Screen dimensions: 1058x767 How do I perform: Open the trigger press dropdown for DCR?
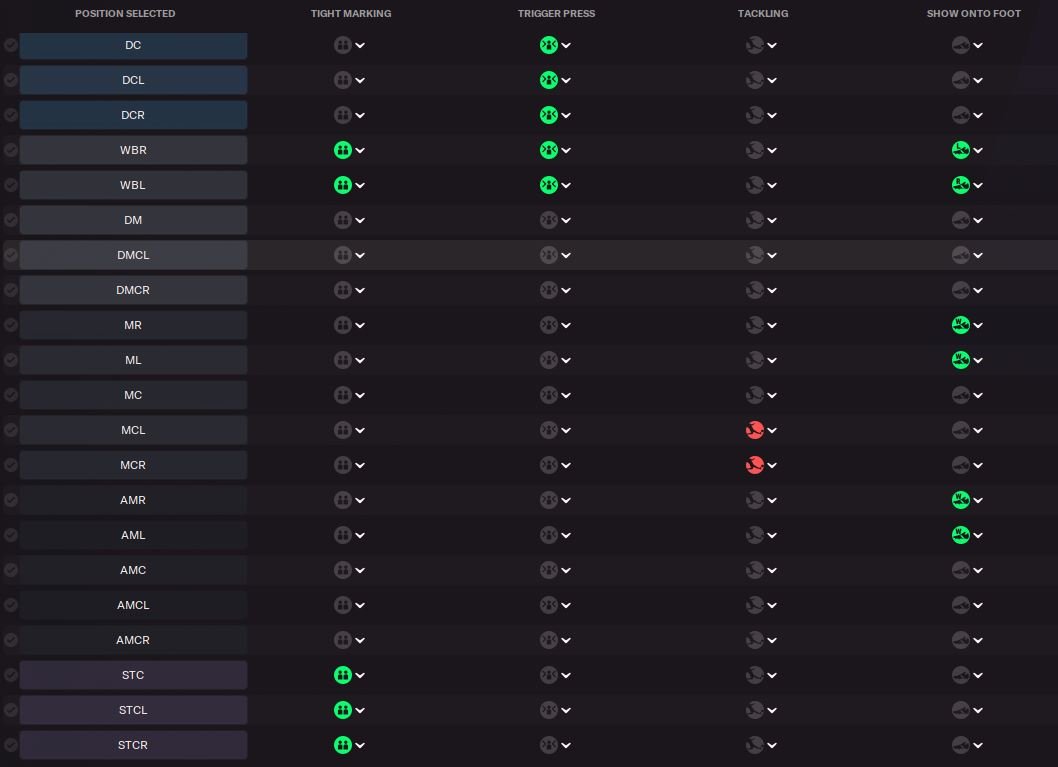pyautogui.click(x=566, y=116)
